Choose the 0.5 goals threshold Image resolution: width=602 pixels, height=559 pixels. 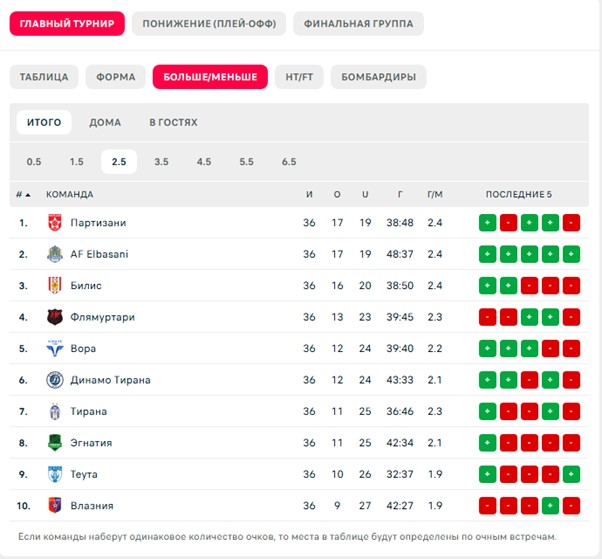click(34, 162)
